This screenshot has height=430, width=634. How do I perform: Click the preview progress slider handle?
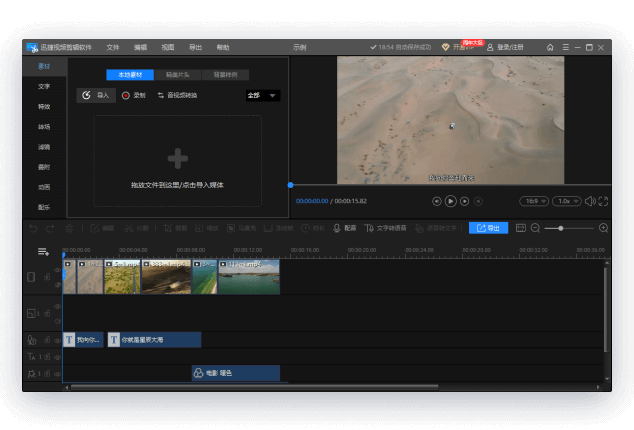(290, 185)
